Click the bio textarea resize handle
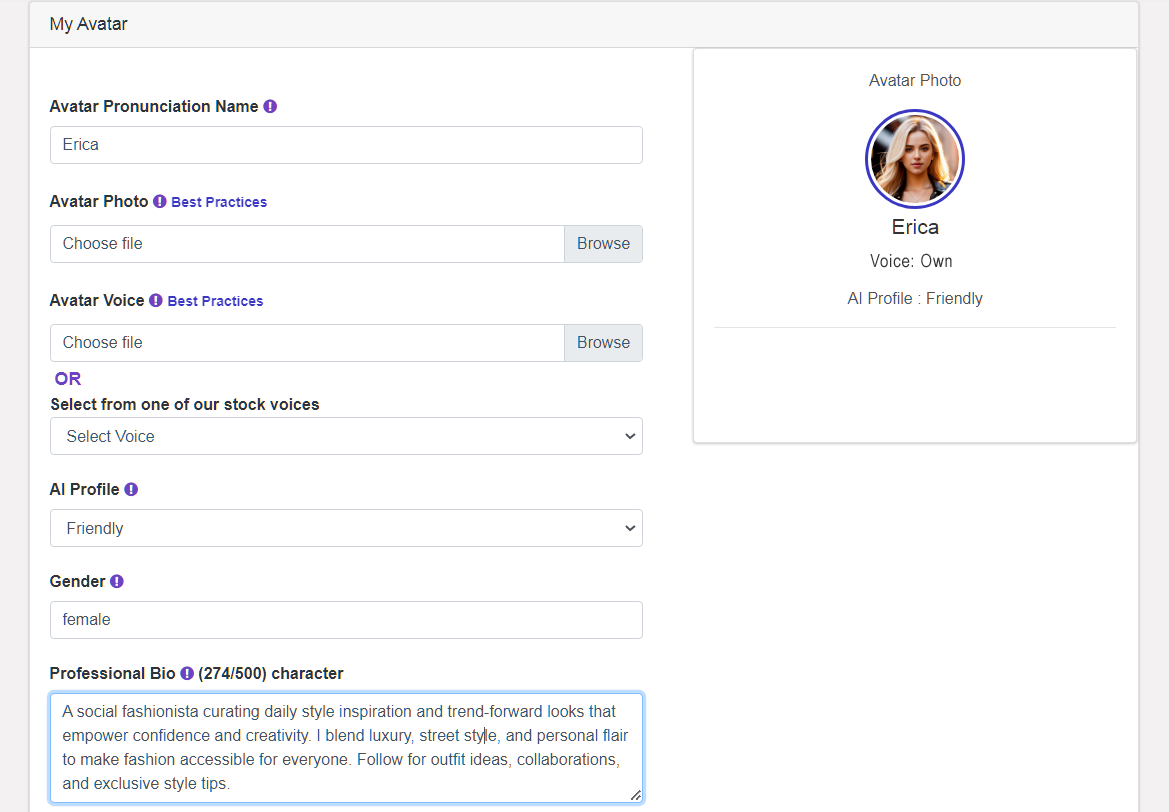This screenshot has width=1169, height=812. [636, 796]
